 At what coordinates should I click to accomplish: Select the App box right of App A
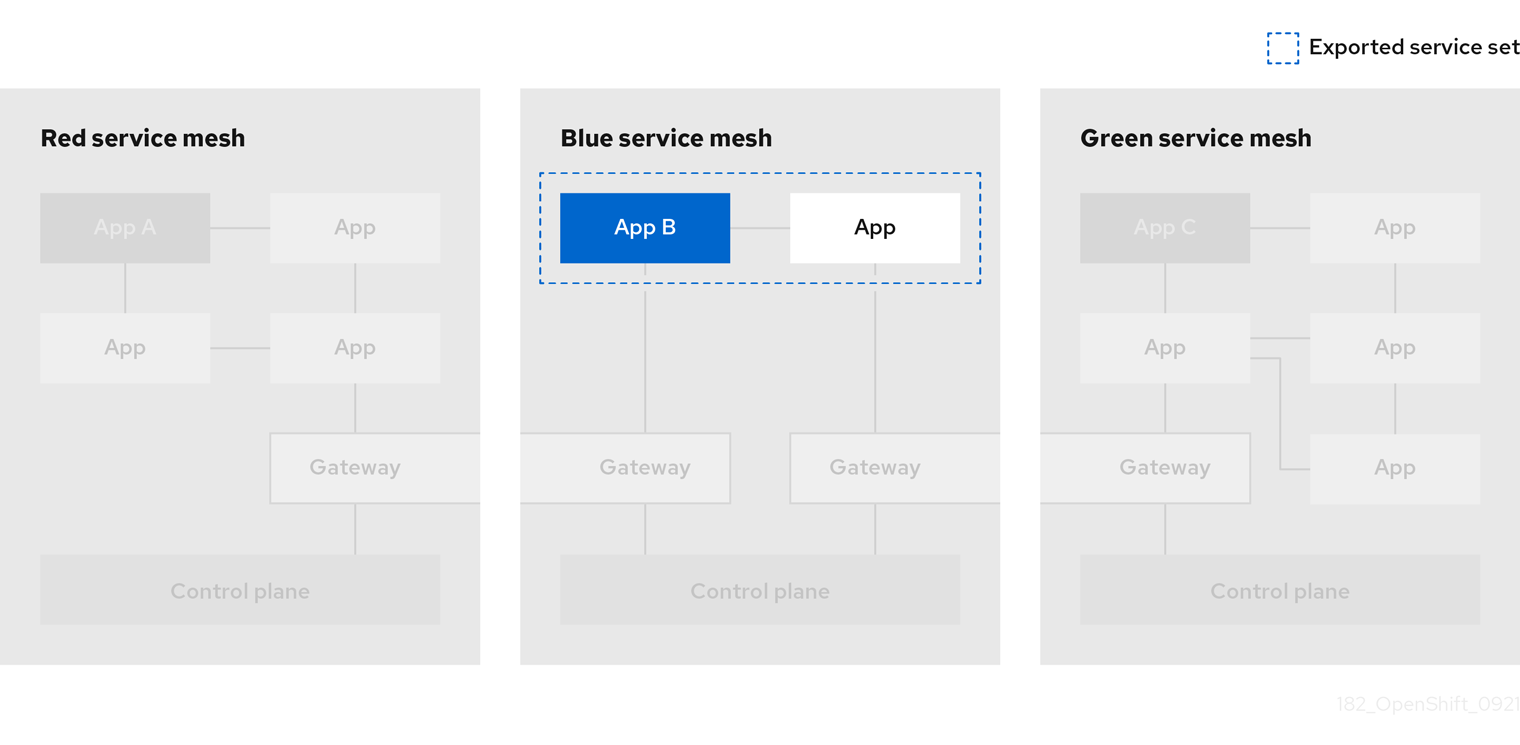tap(355, 228)
